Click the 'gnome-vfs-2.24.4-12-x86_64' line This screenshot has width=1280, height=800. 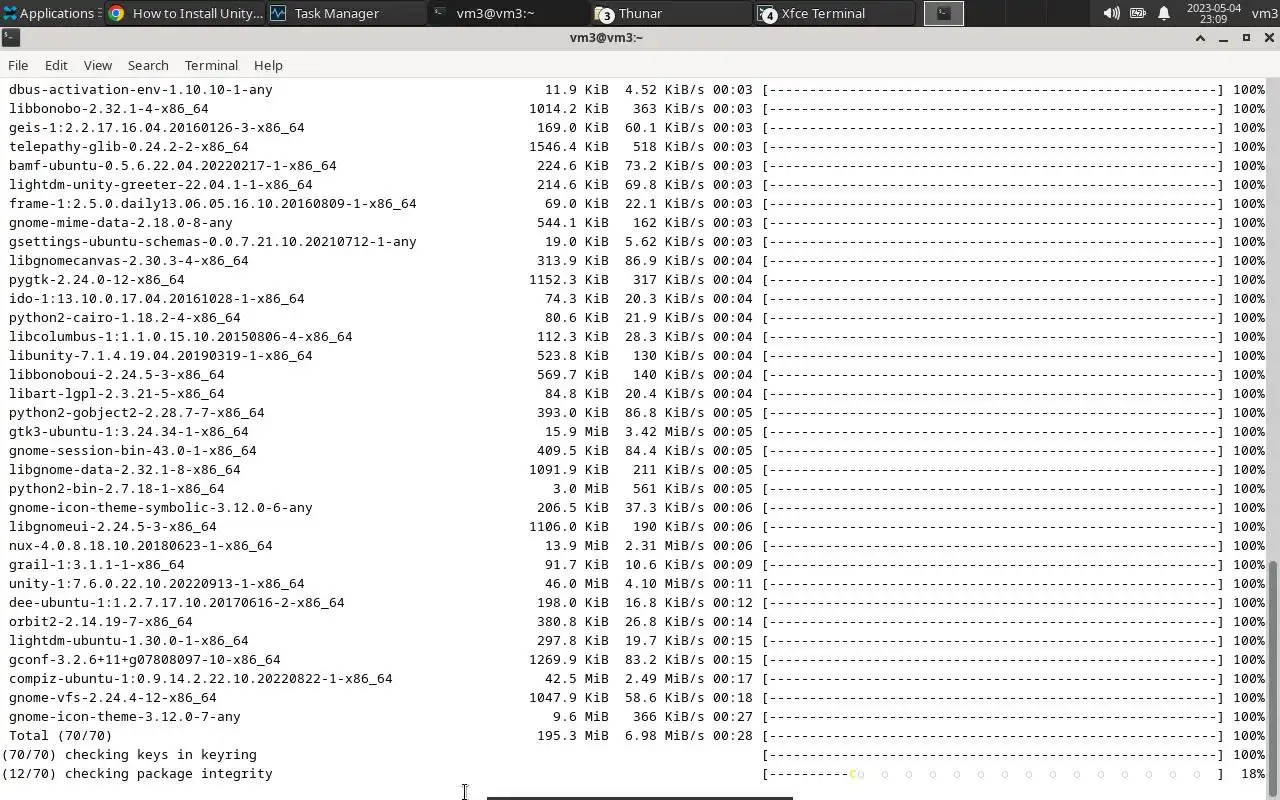(113, 698)
